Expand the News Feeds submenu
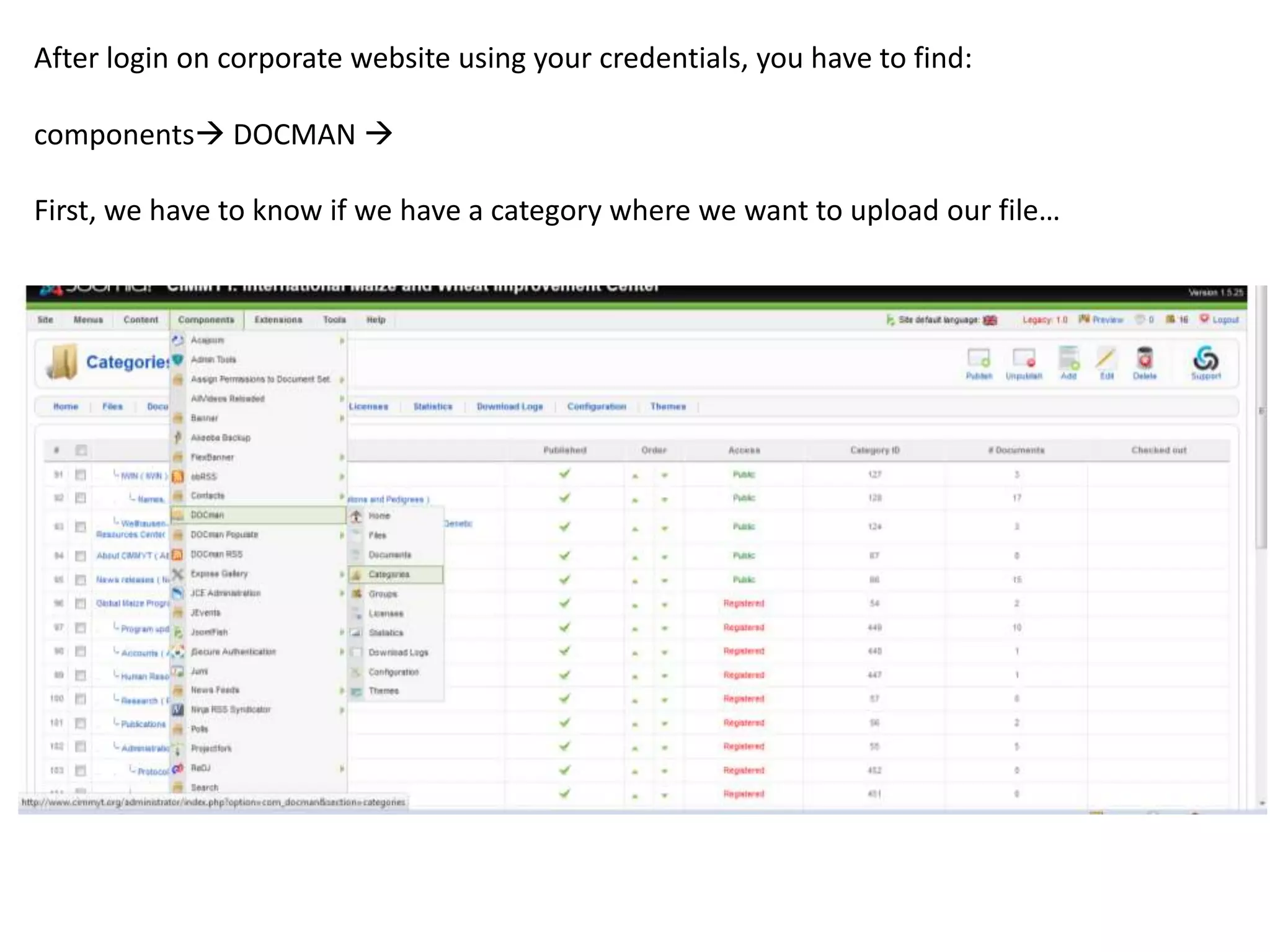 pyautogui.click(x=342, y=690)
